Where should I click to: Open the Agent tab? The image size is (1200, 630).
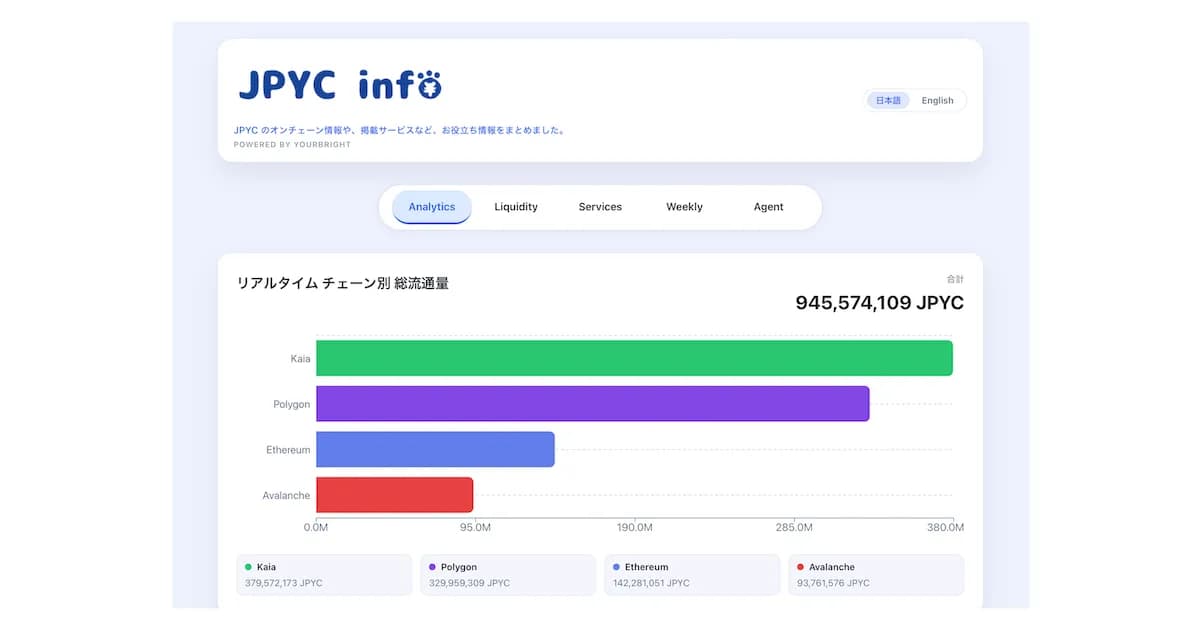(768, 207)
